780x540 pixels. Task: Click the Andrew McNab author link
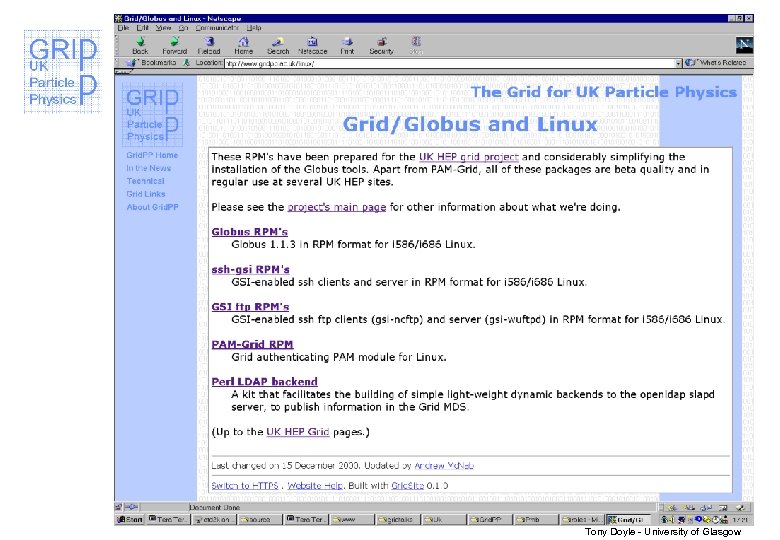[444, 465]
